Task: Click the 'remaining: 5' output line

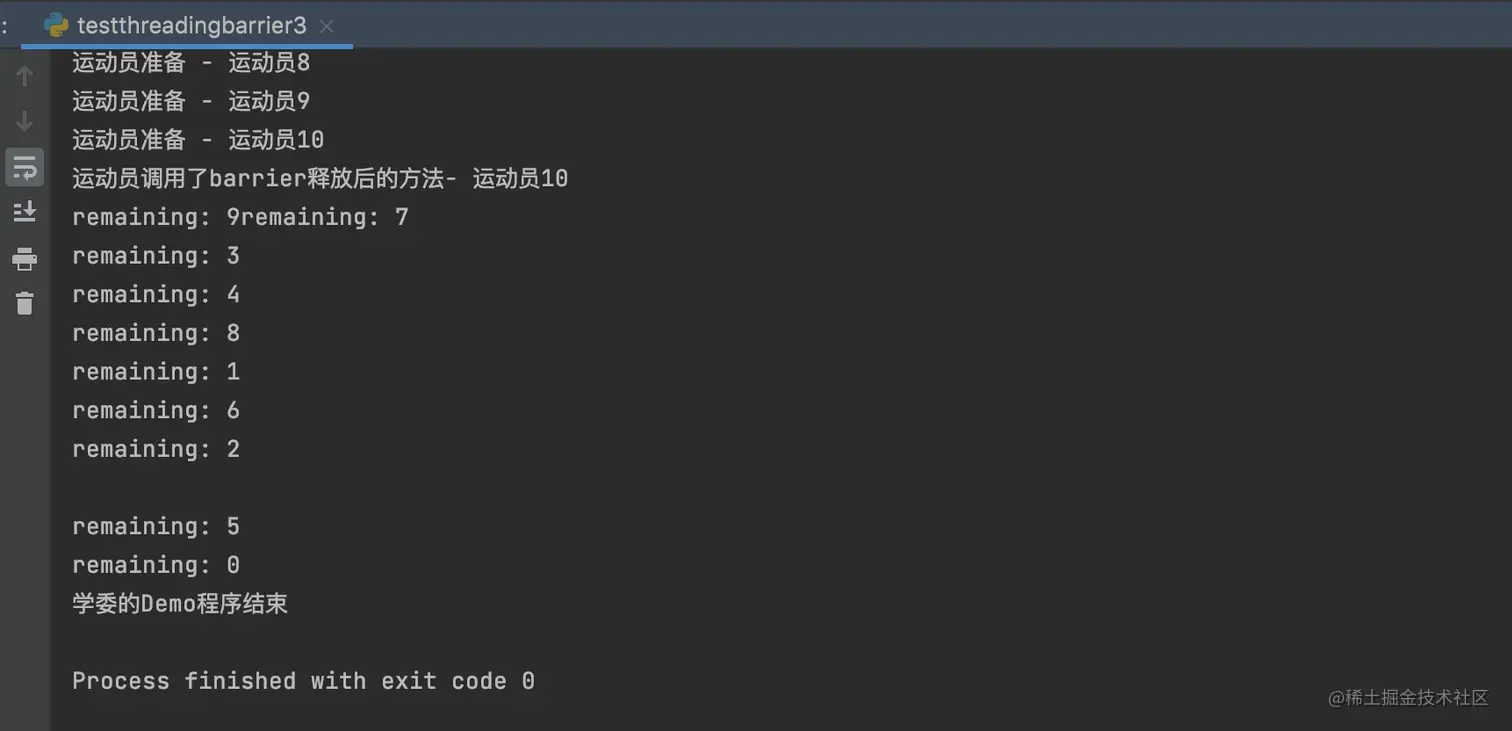Action: (156, 526)
